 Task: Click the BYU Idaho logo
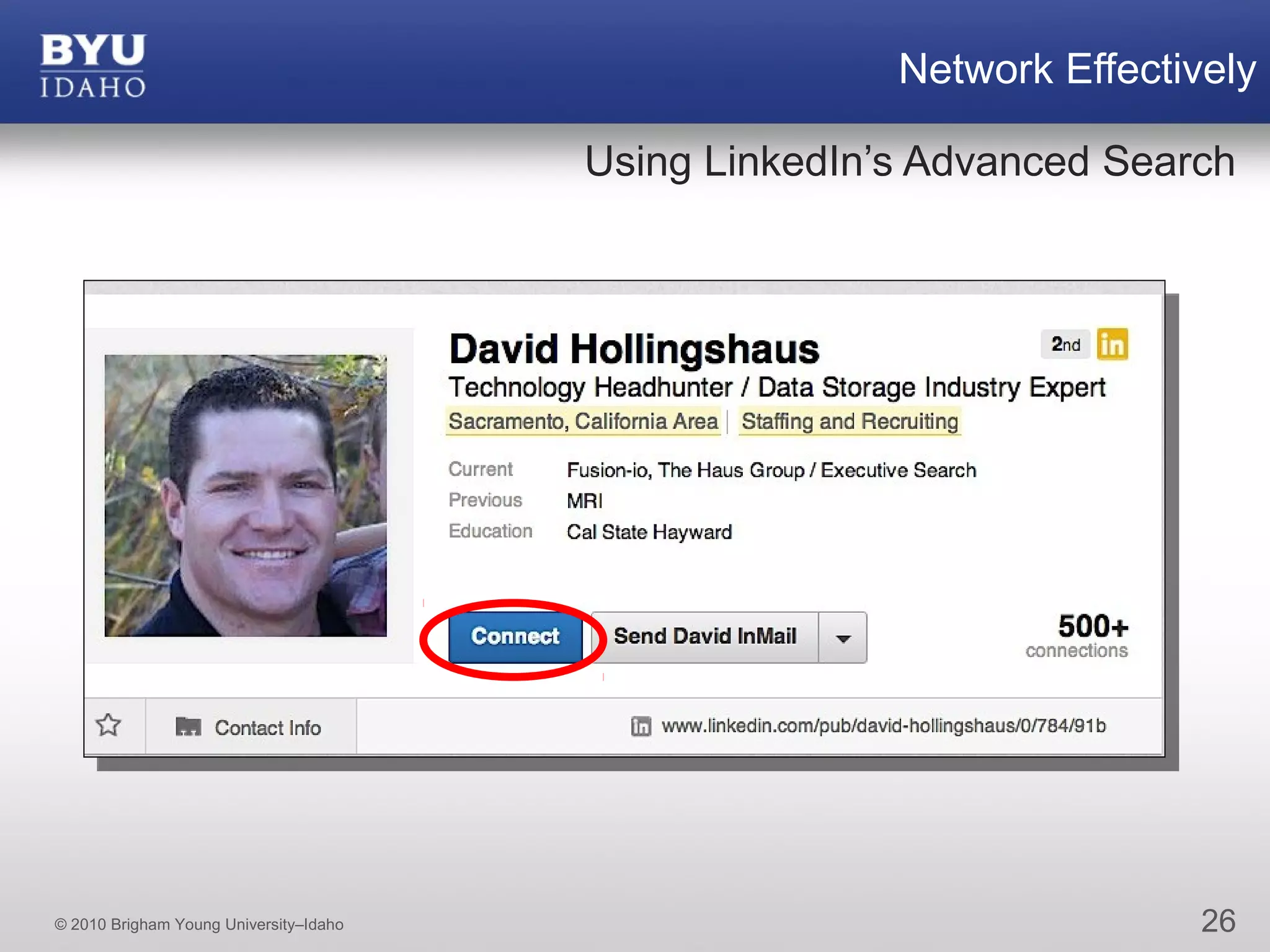click(x=93, y=66)
